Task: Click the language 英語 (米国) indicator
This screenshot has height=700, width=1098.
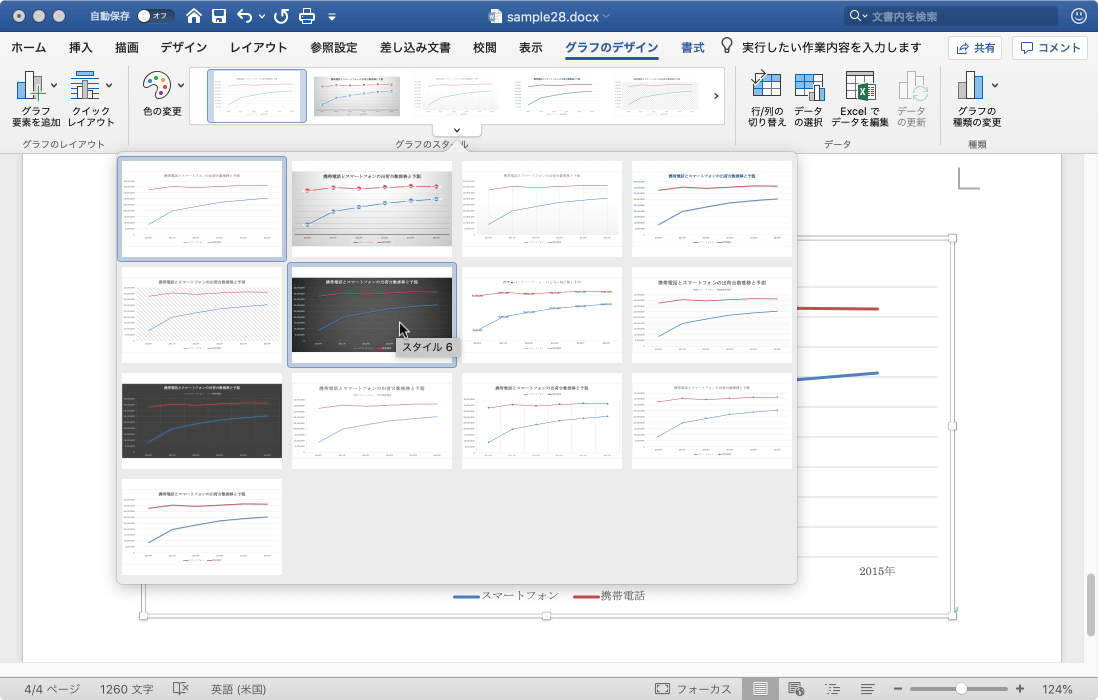Action: [238, 690]
